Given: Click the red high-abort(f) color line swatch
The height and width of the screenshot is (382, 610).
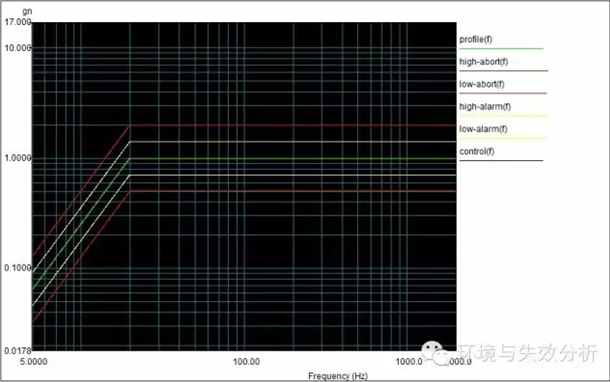Looking at the screenshot, I should (503, 71).
